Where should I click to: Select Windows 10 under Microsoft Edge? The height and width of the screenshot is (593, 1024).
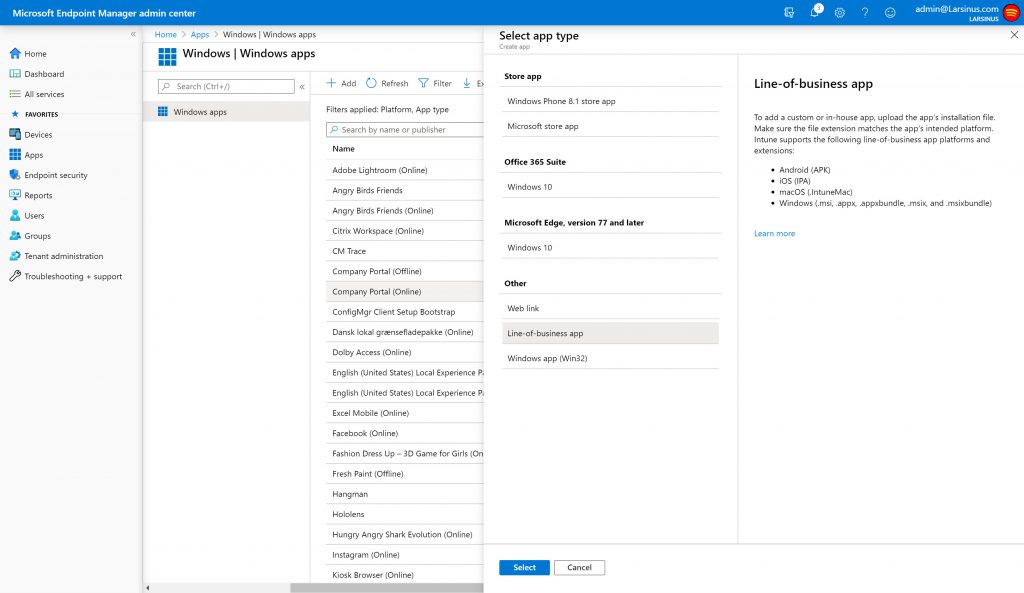[611, 248]
